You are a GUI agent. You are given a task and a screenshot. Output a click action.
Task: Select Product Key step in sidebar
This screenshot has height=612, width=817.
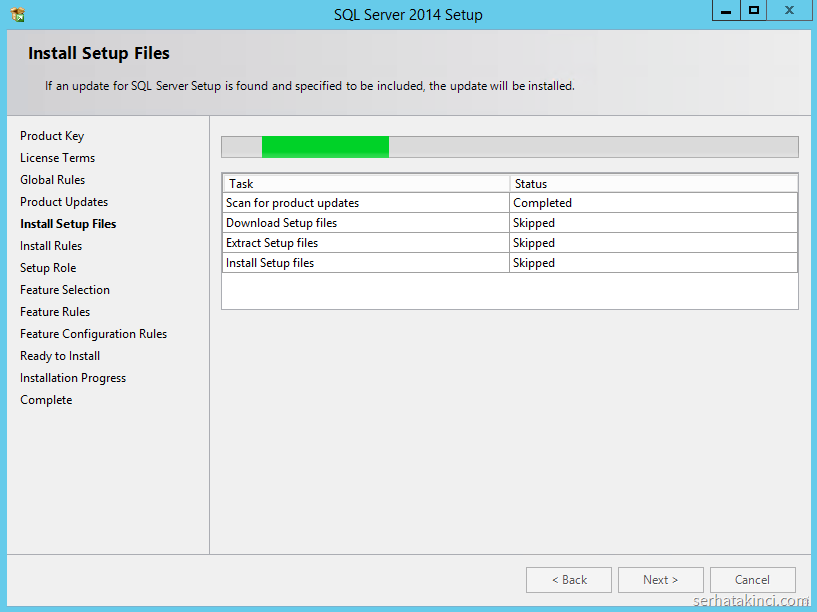tap(52, 136)
